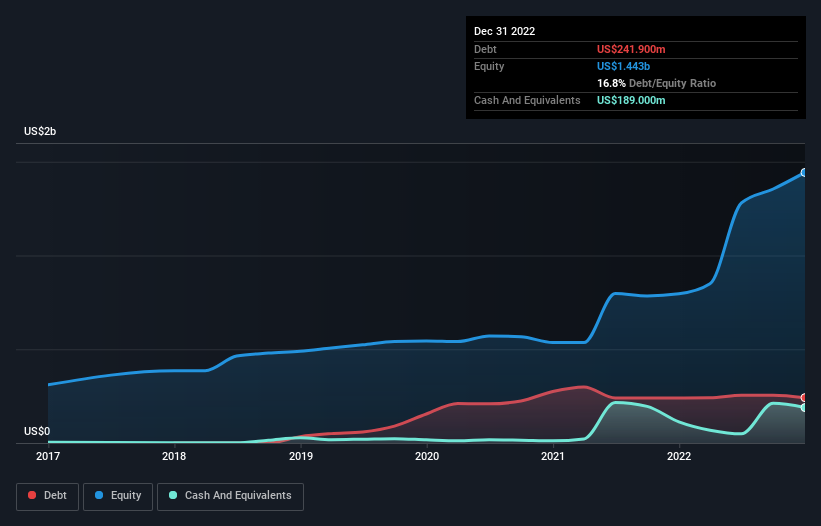Click the US$2b y-axis label
This screenshot has height=526, width=821.
coord(40,131)
